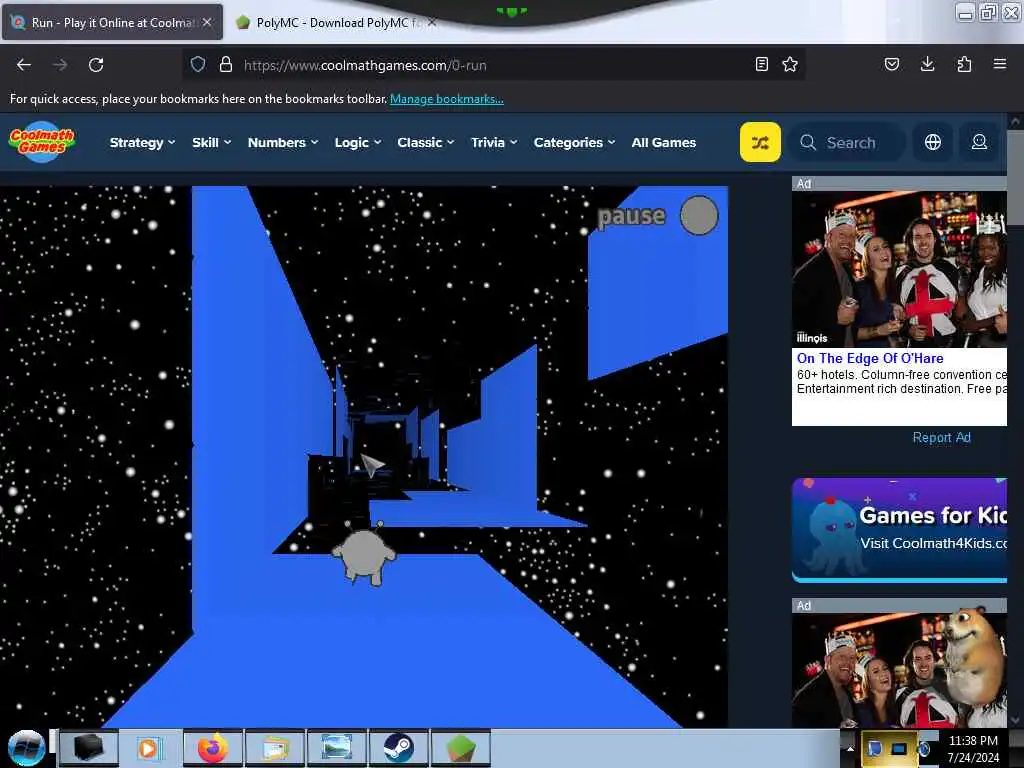Close the PolyMC tab

click(432, 22)
